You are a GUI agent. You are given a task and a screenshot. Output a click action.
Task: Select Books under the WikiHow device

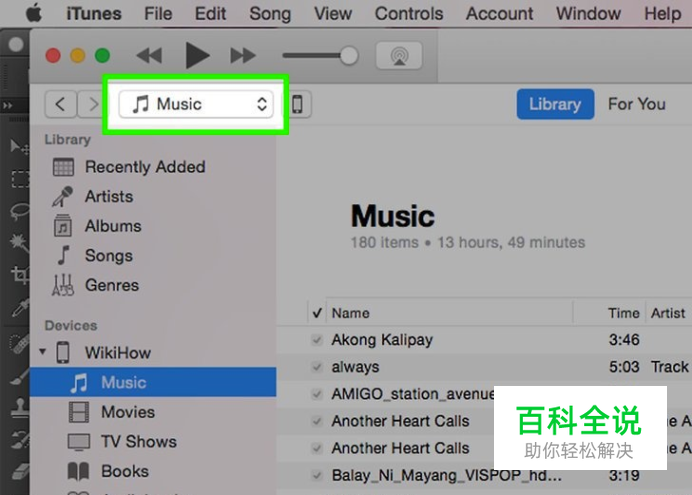(x=125, y=471)
